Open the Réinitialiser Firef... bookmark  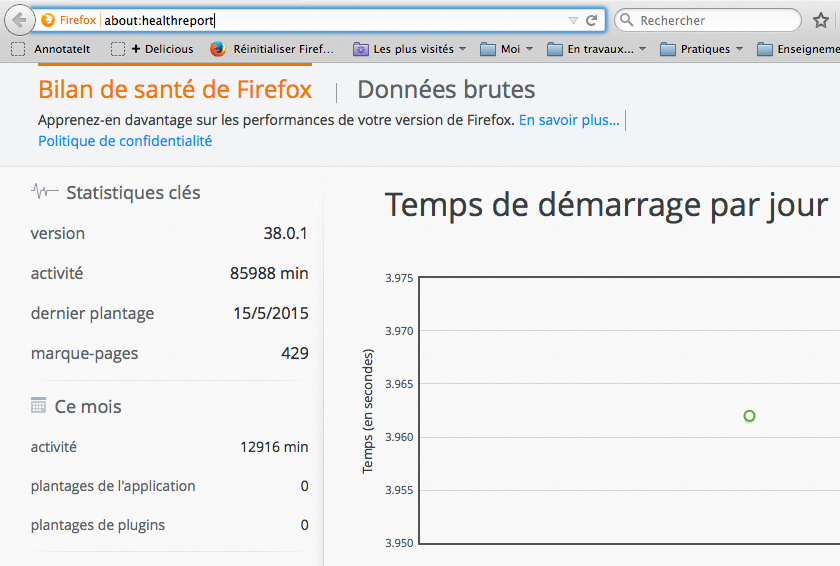click(272, 49)
